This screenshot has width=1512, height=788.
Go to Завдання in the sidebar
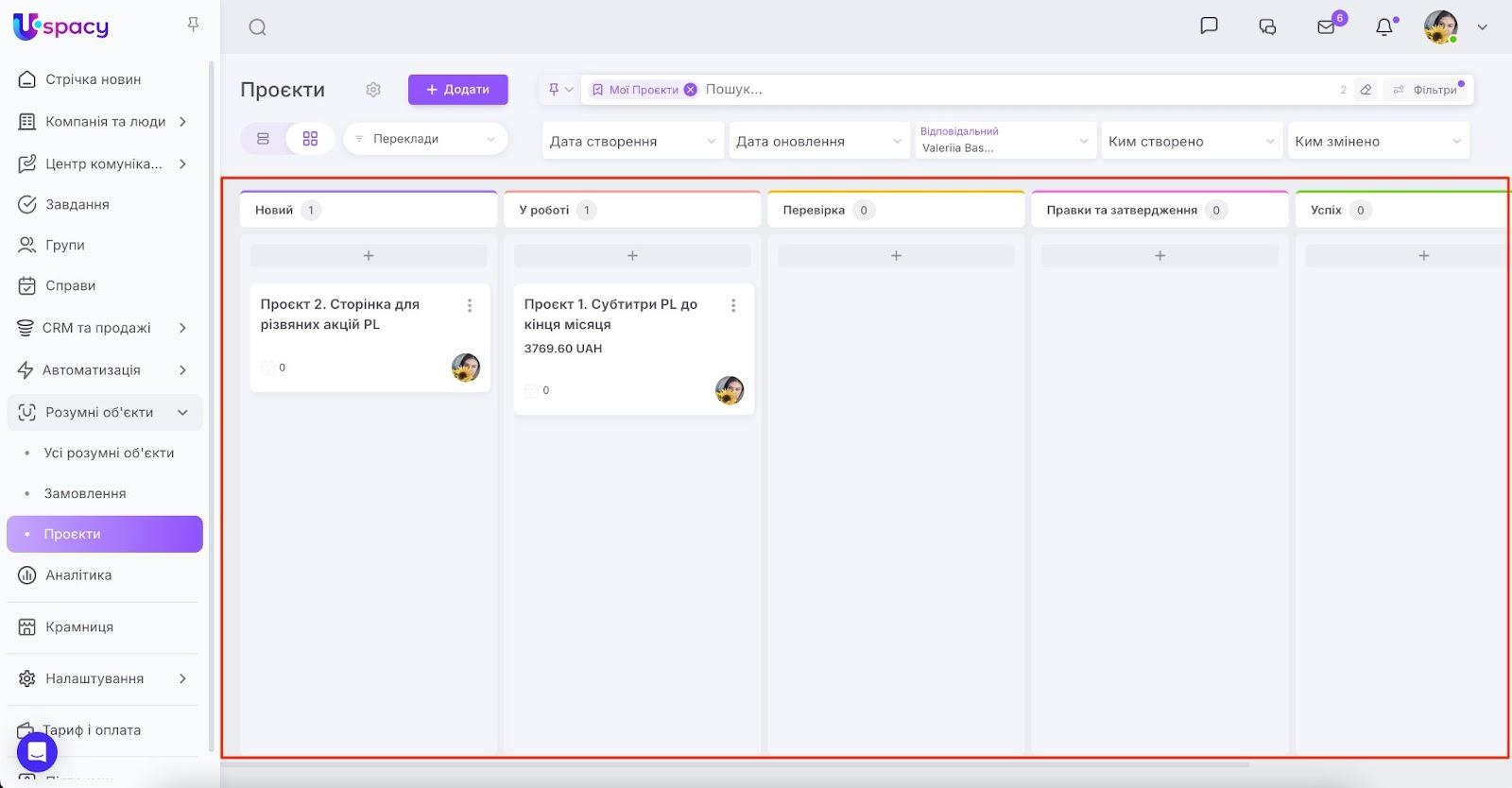click(77, 204)
